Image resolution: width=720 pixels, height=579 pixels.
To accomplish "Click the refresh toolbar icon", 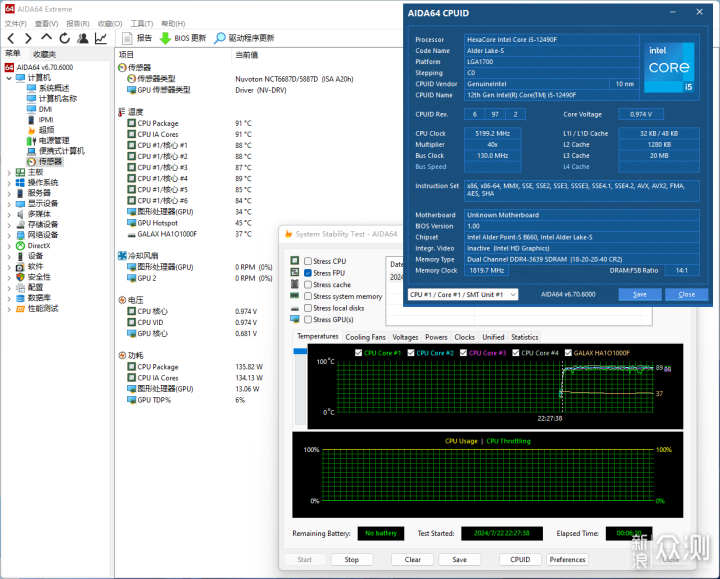I will pyautogui.click(x=64, y=38).
